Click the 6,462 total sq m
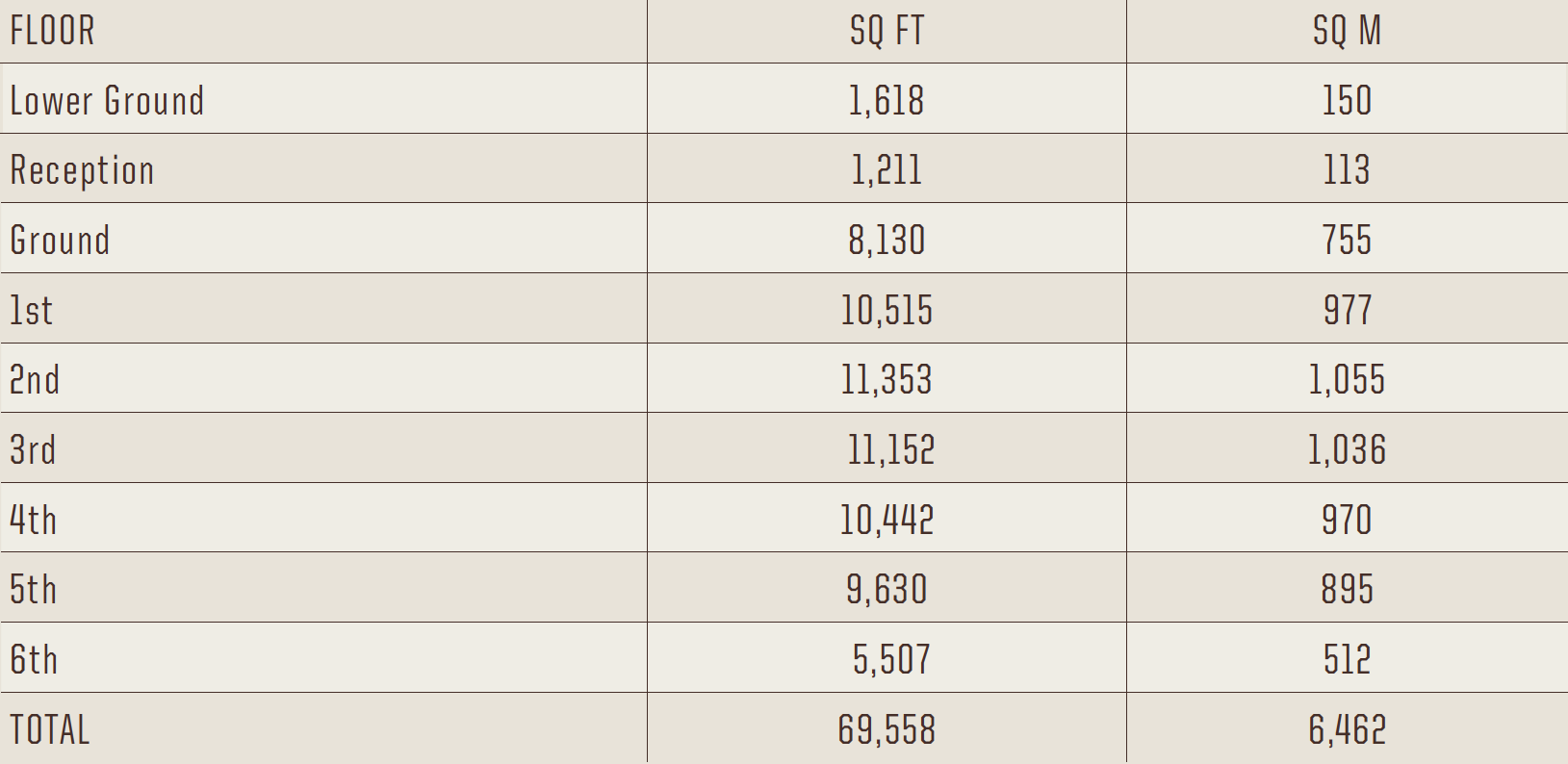 pyautogui.click(x=1348, y=729)
